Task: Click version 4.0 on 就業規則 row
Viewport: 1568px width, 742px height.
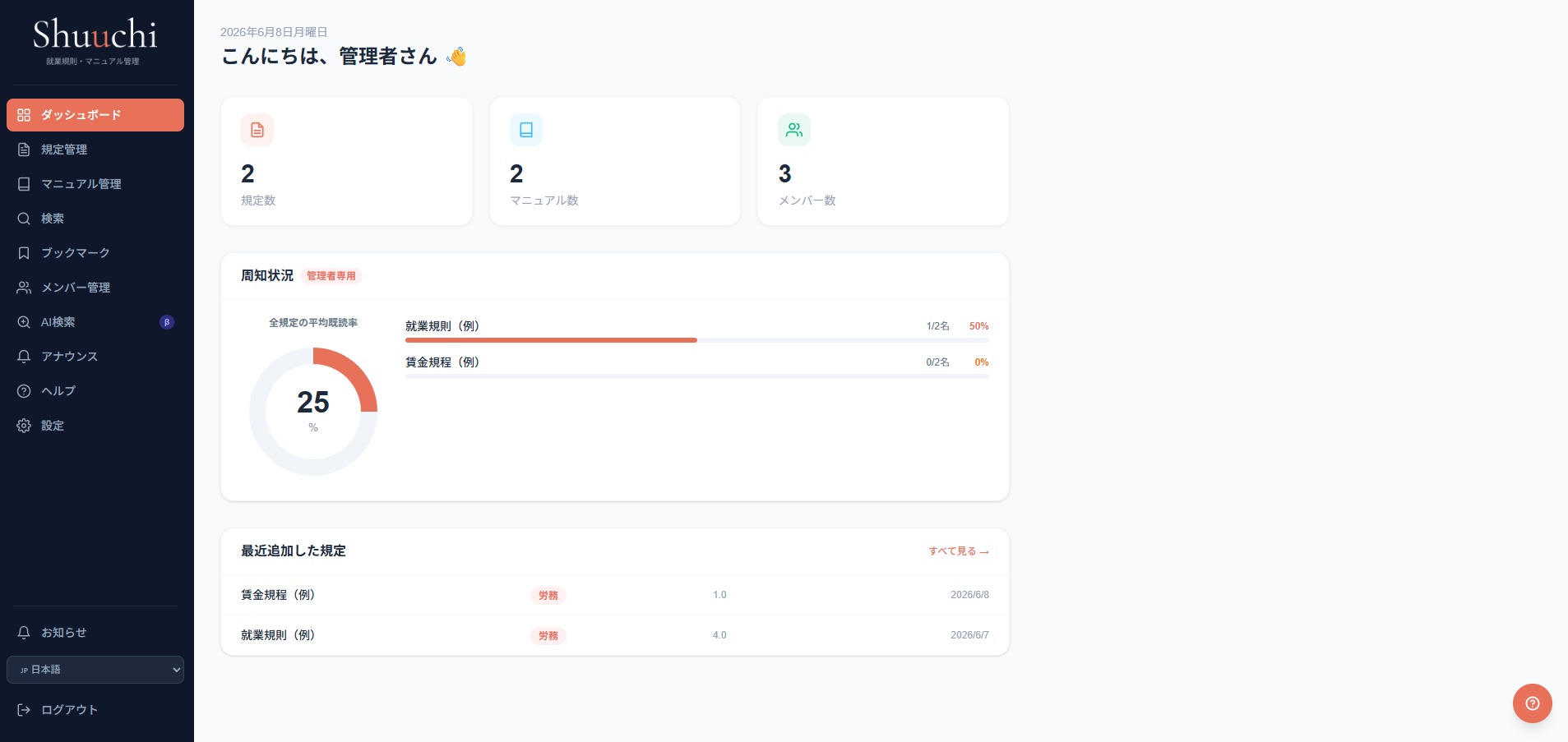Action: click(719, 635)
